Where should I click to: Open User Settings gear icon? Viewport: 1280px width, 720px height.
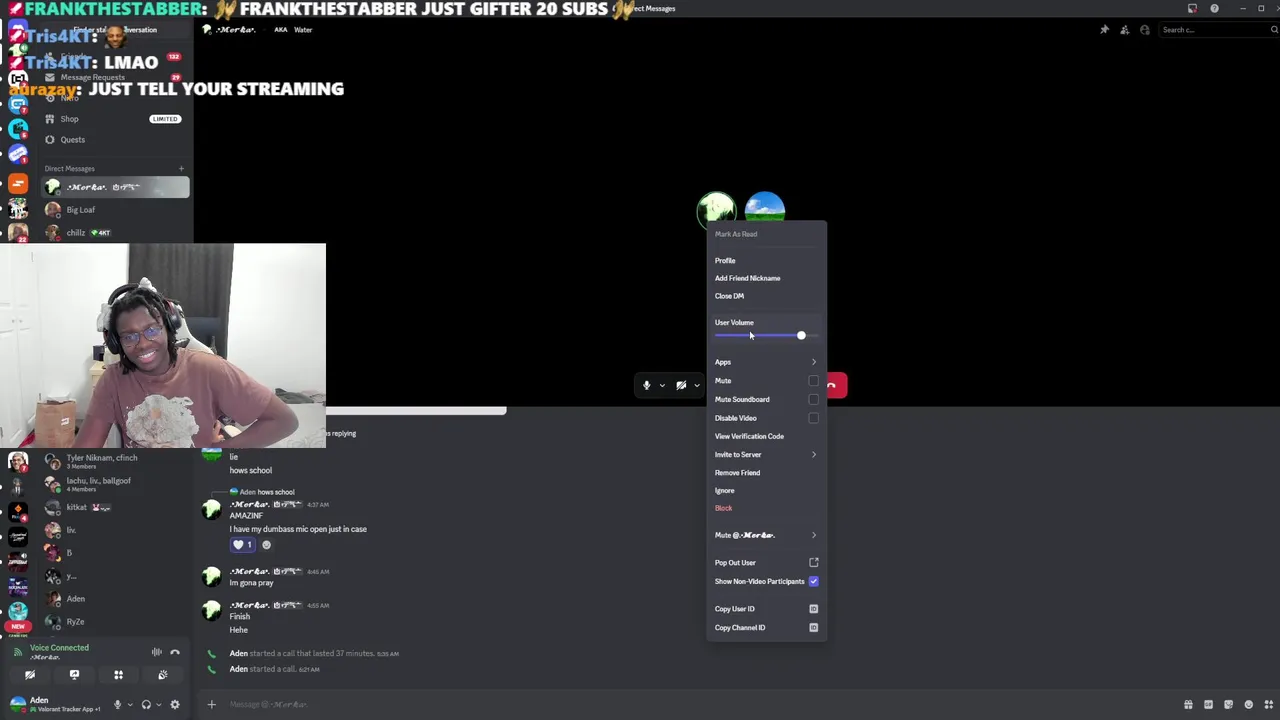[175, 704]
